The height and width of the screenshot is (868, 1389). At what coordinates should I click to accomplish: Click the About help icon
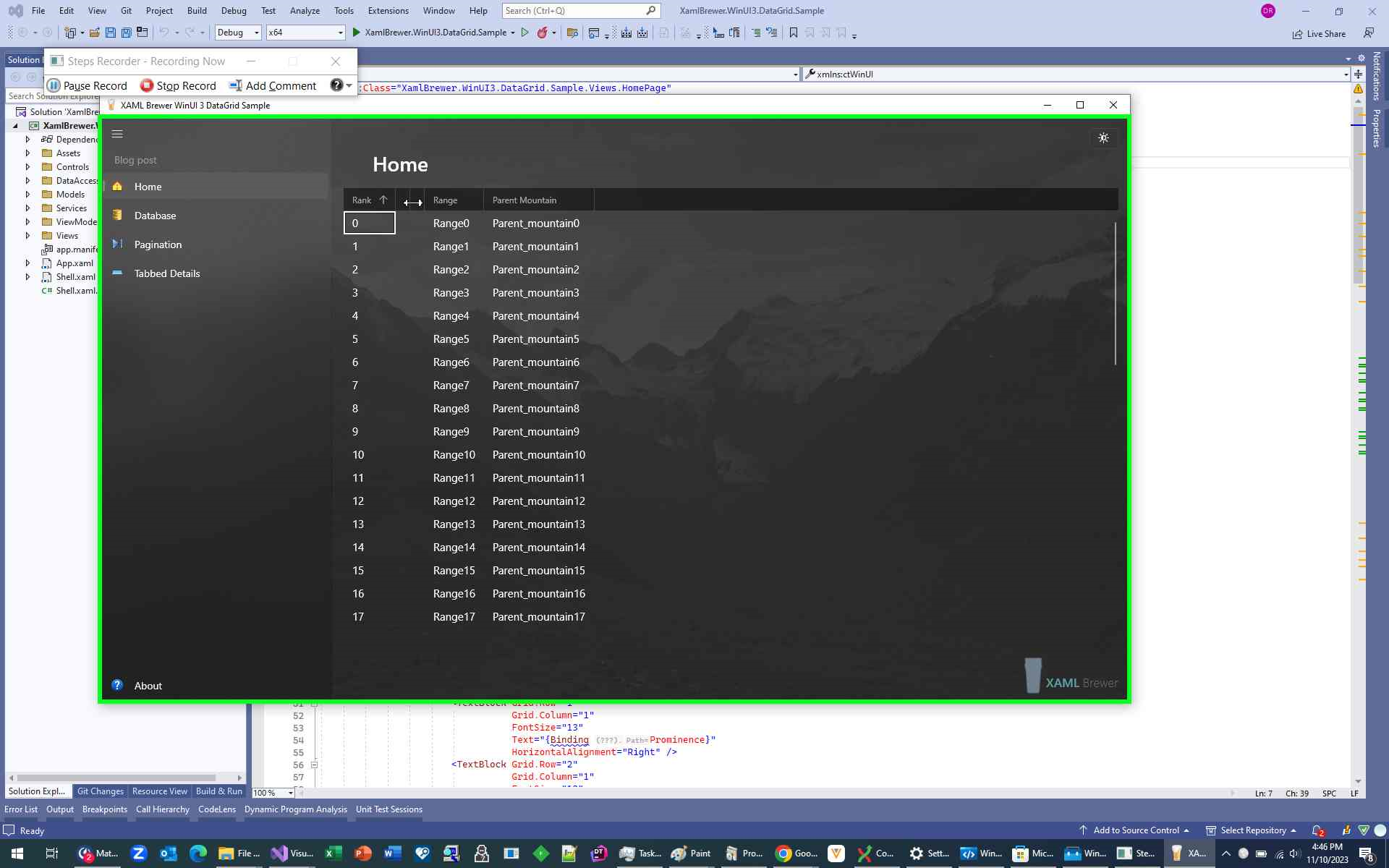117,685
